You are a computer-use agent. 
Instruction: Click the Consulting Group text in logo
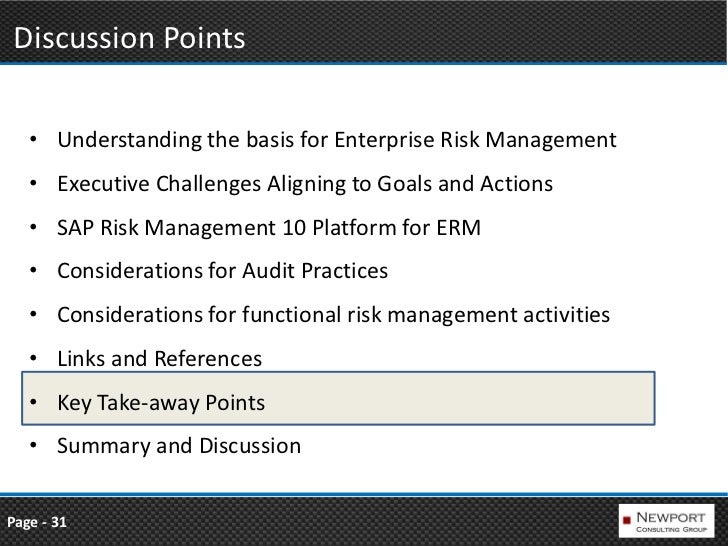(x=671, y=529)
